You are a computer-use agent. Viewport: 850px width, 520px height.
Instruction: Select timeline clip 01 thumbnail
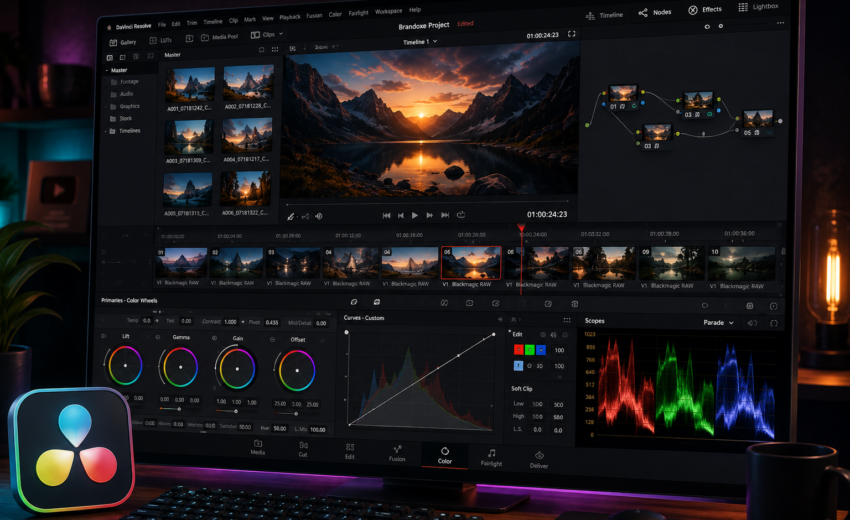(182, 262)
